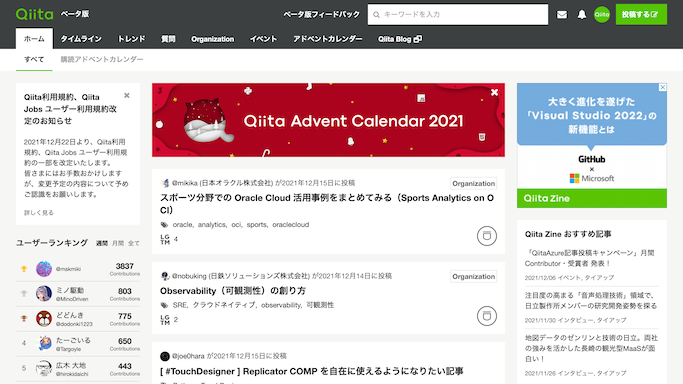Open the oci tag
The image size is (683, 384).
point(236,225)
